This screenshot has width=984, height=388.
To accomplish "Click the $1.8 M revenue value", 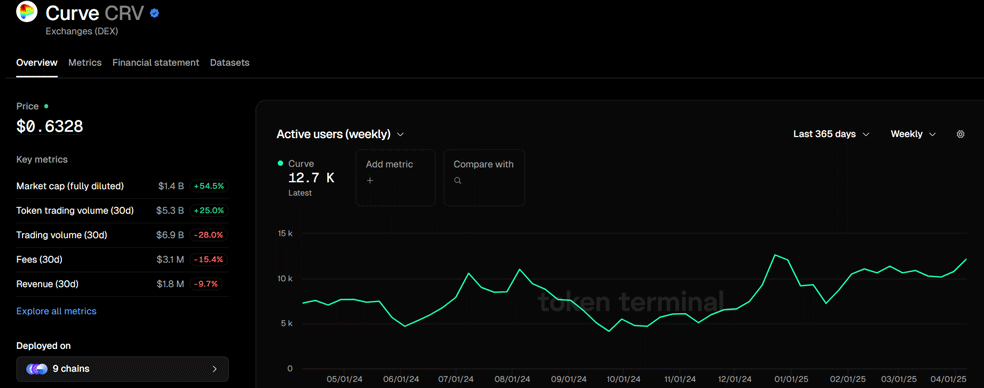I will click(x=171, y=284).
